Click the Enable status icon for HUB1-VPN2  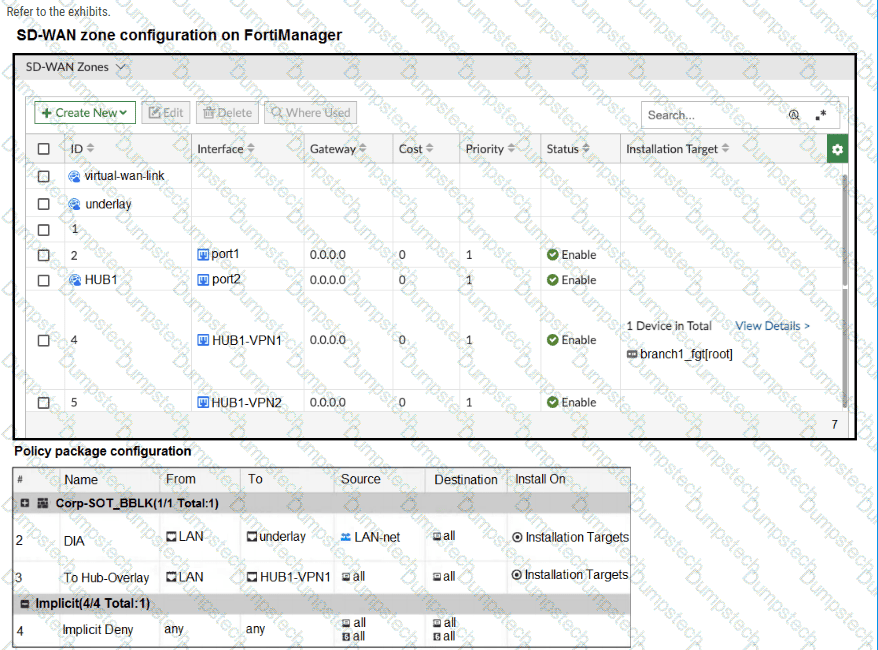553,402
